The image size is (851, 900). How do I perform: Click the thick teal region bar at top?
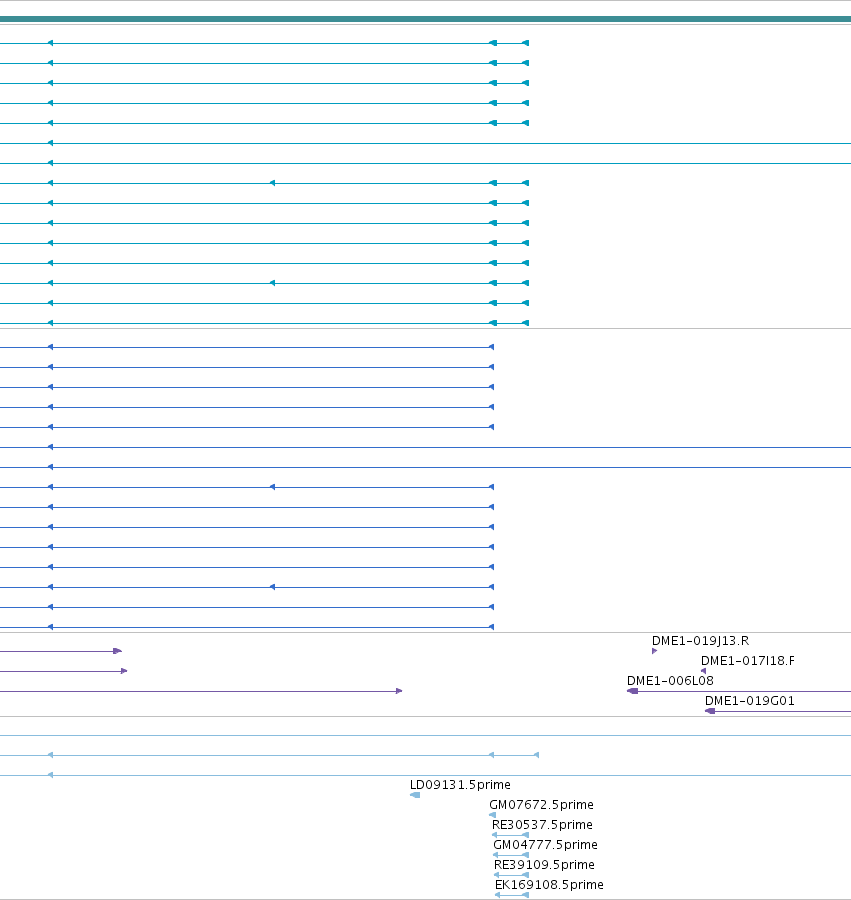click(x=425, y=19)
